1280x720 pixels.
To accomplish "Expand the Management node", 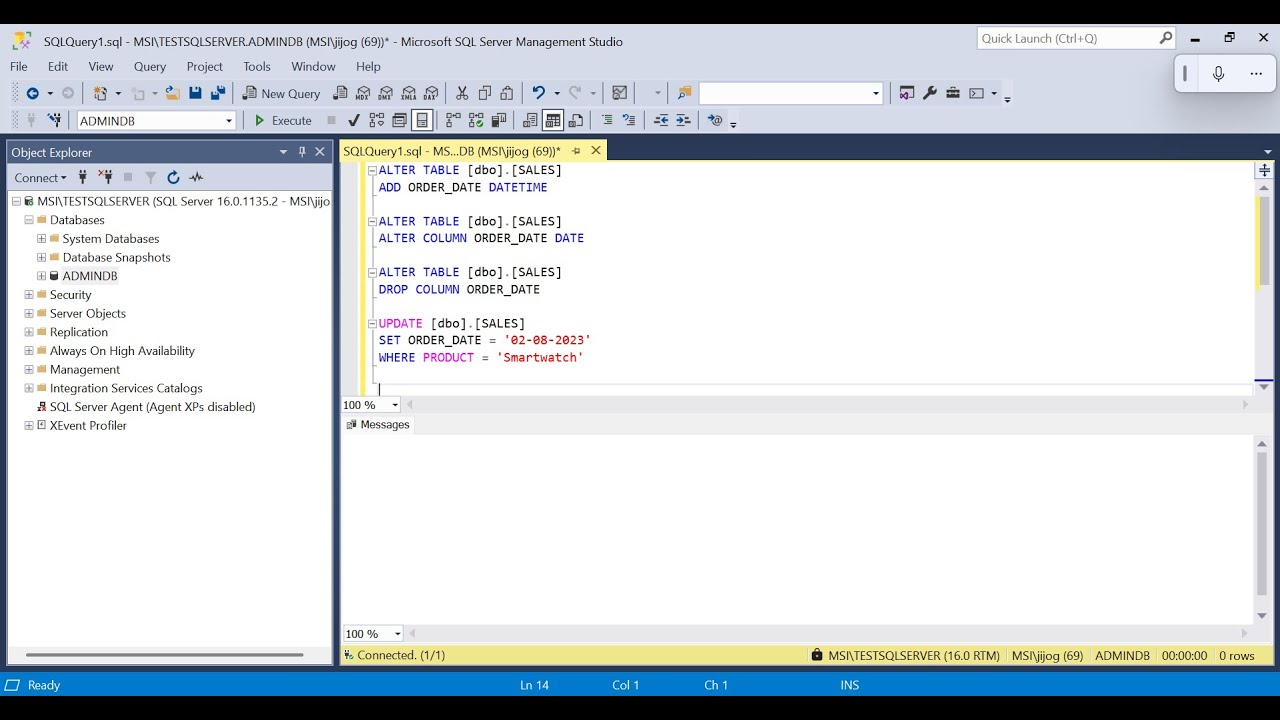I will (29, 369).
